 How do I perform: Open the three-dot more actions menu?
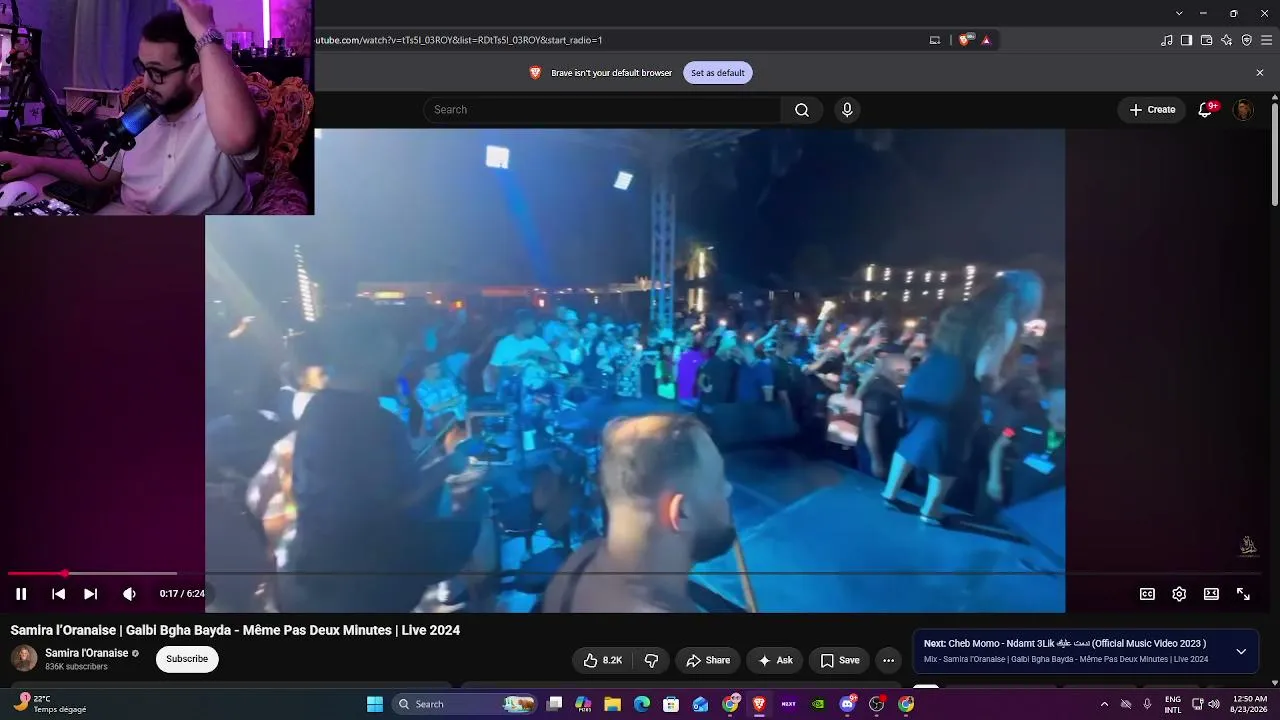tap(888, 660)
